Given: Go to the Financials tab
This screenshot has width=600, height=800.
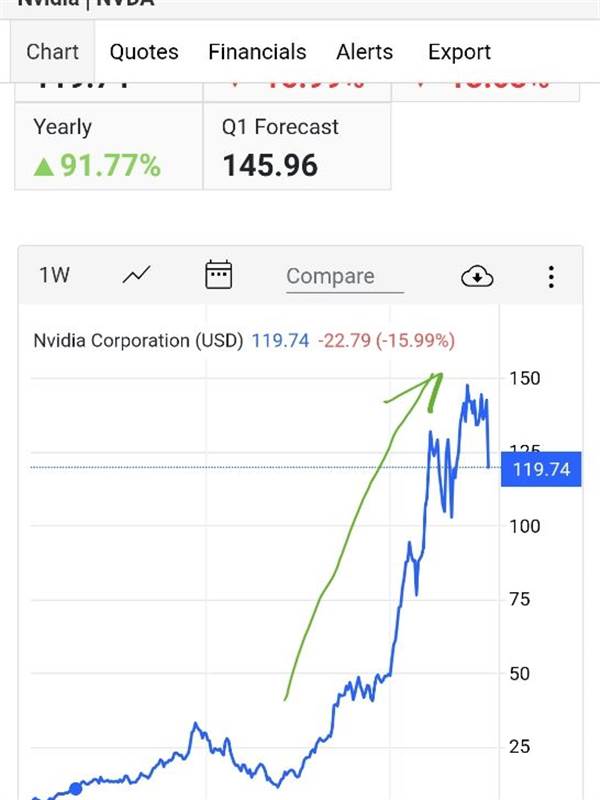Looking at the screenshot, I should [257, 52].
